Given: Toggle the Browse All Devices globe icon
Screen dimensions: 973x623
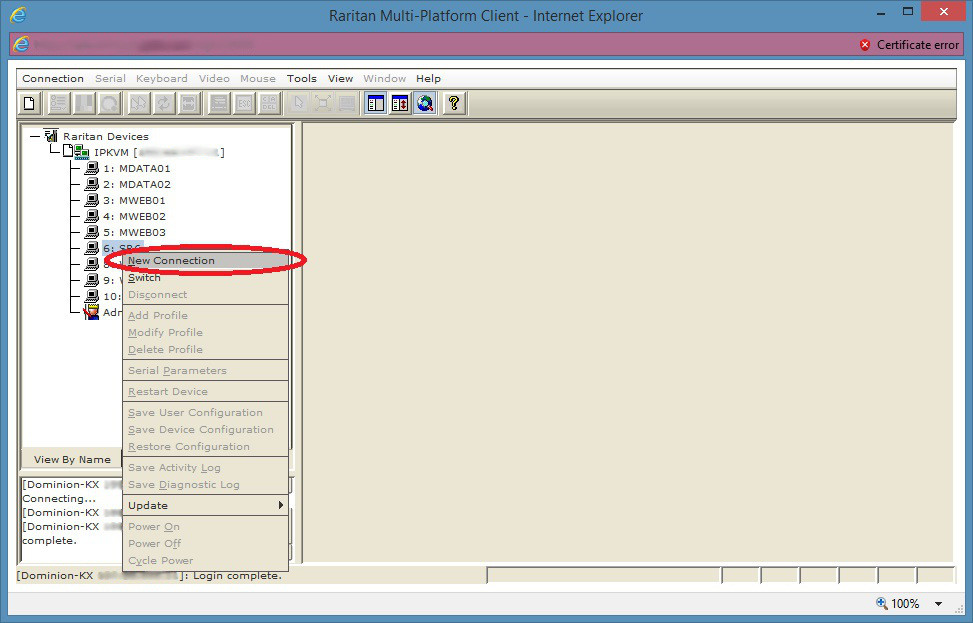Looking at the screenshot, I should click(425, 103).
